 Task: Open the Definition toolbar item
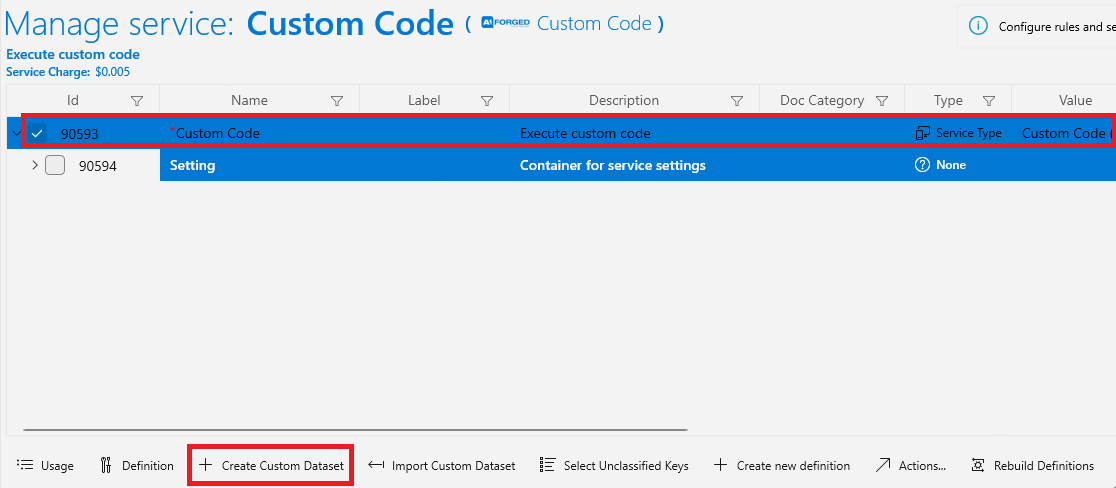137,466
